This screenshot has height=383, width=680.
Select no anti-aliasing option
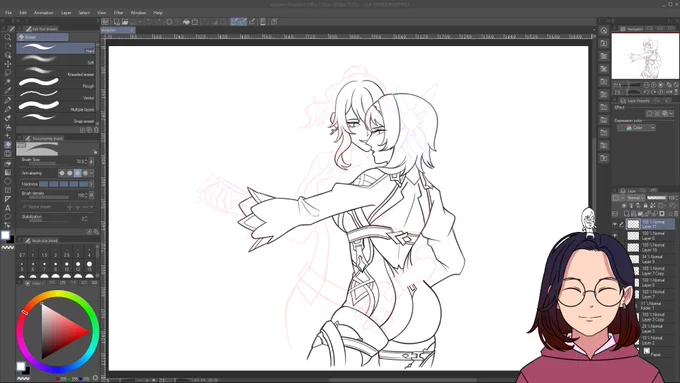[62, 173]
